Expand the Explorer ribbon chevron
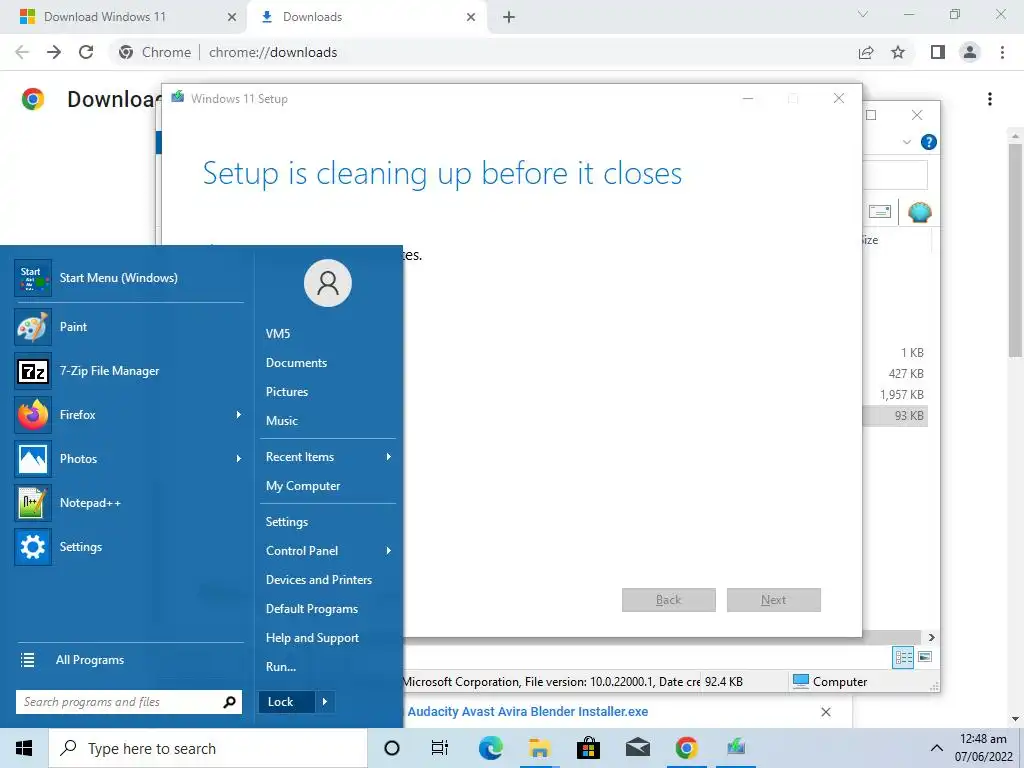This screenshot has height=768, width=1024. pyautogui.click(x=906, y=142)
